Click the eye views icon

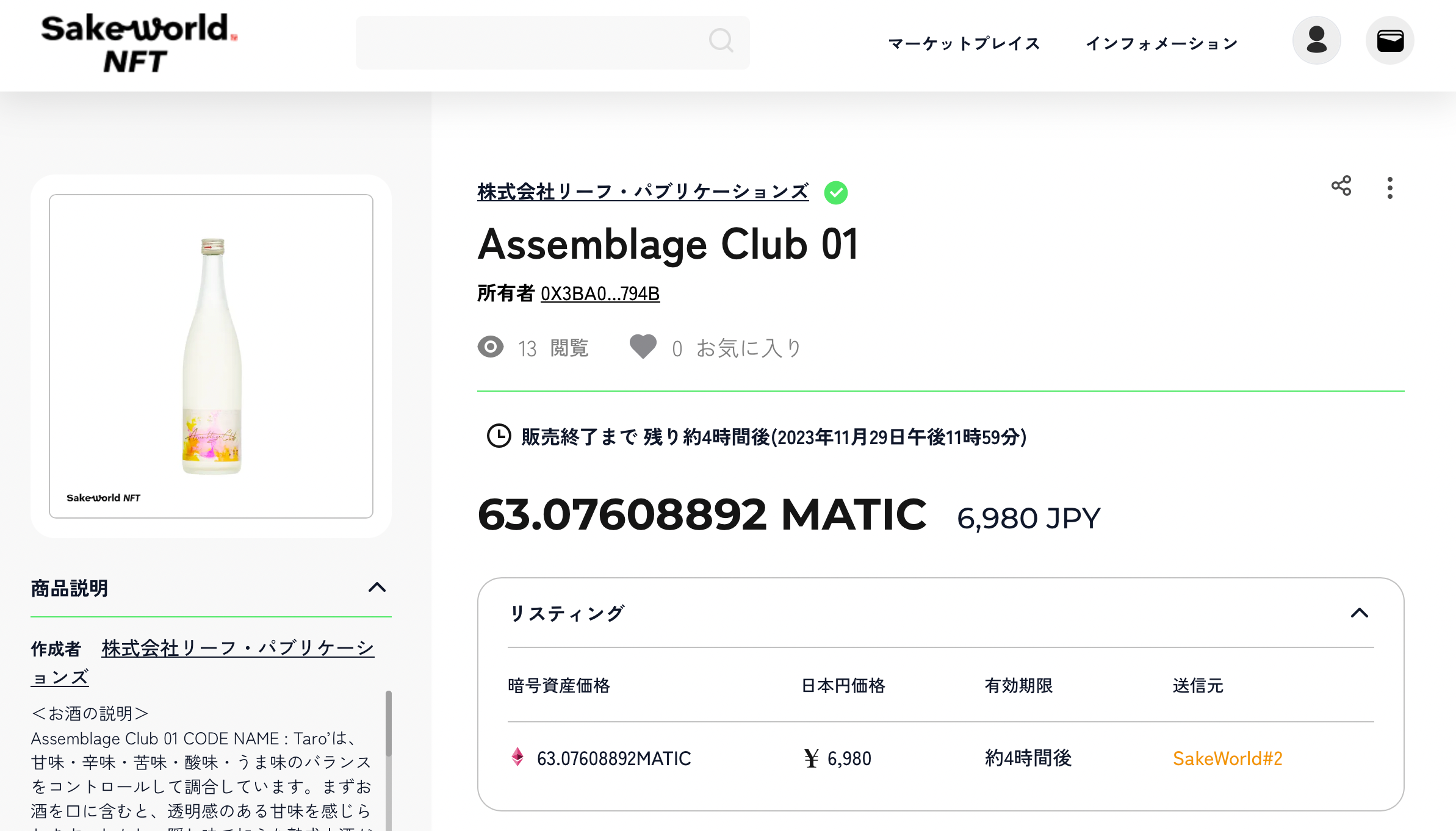coord(490,347)
